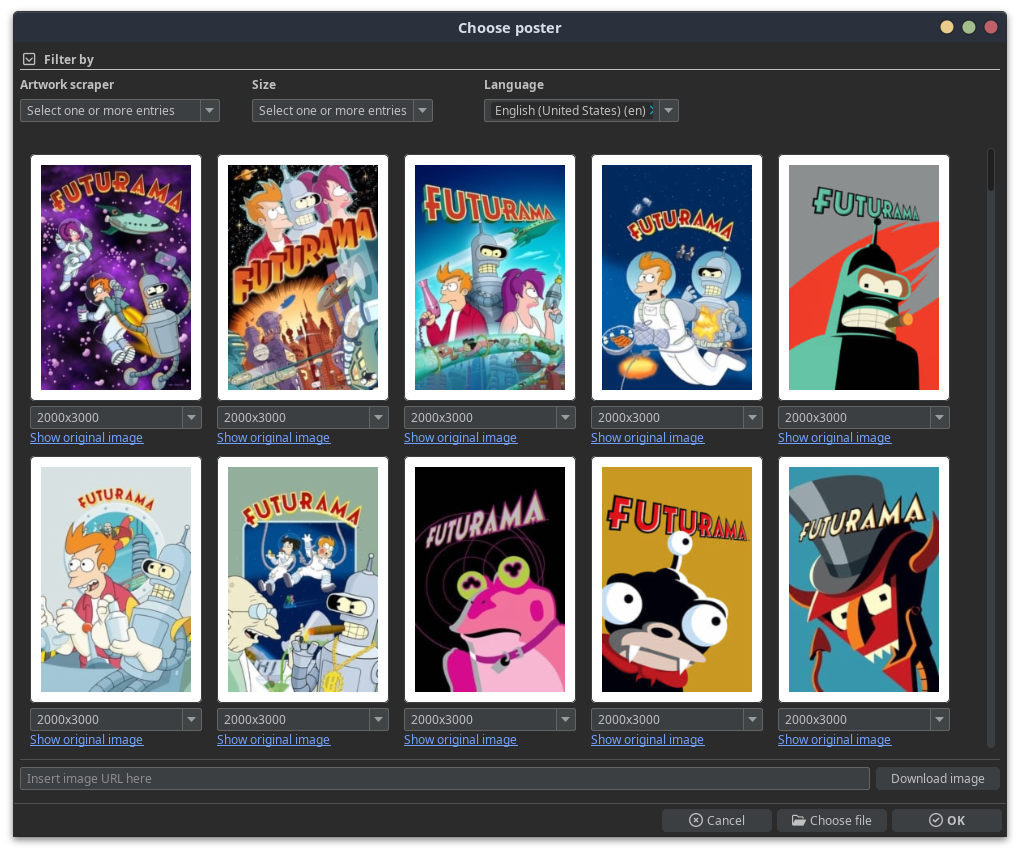
Task: Open the Size filter dropdown
Action: click(341, 111)
